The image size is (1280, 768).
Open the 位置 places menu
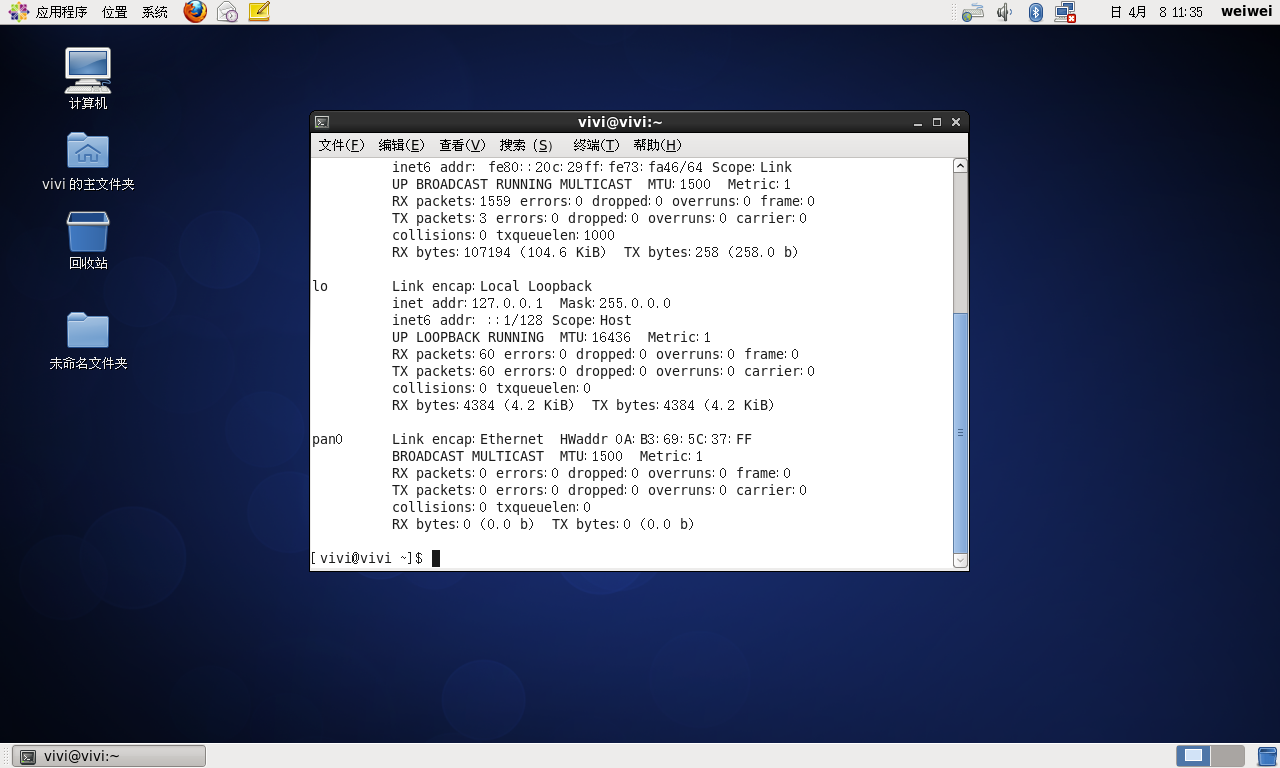click(114, 12)
